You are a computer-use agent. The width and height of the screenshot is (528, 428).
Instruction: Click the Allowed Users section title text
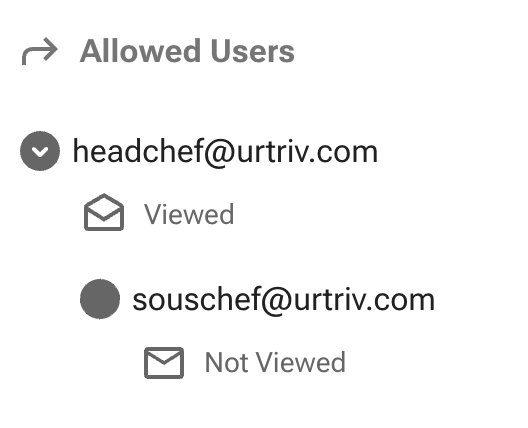tap(187, 51)
